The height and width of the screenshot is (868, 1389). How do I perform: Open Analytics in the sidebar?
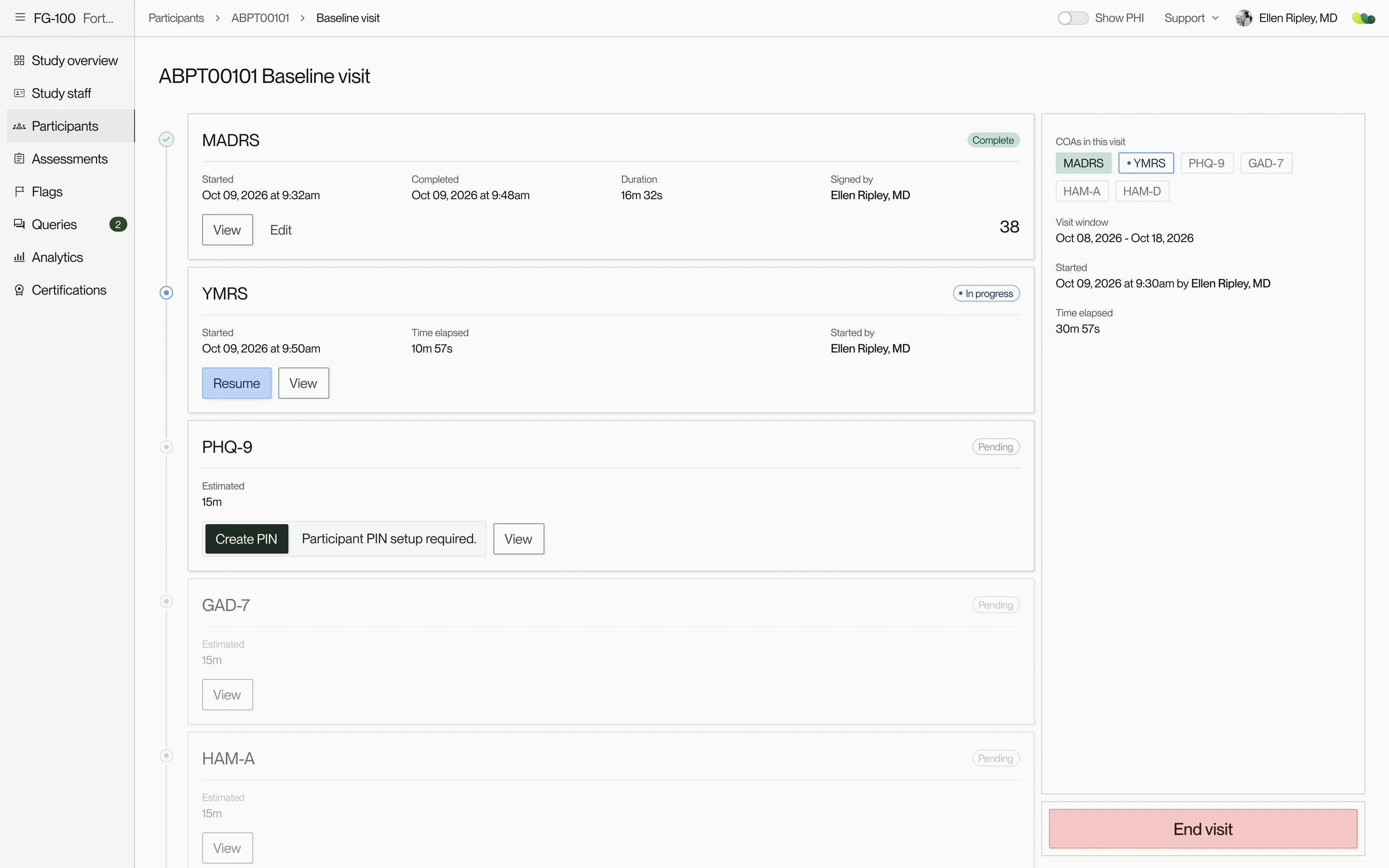coord(70,257)
